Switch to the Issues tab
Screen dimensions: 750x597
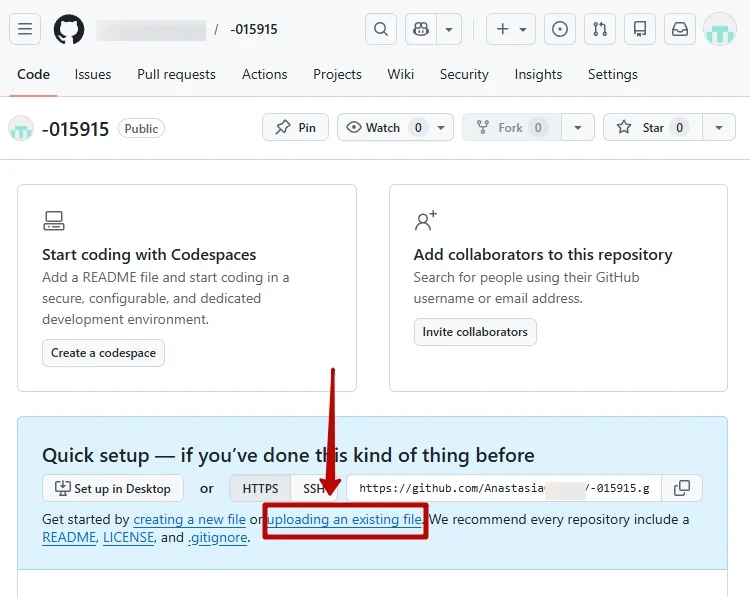click(x=93, y=75)
